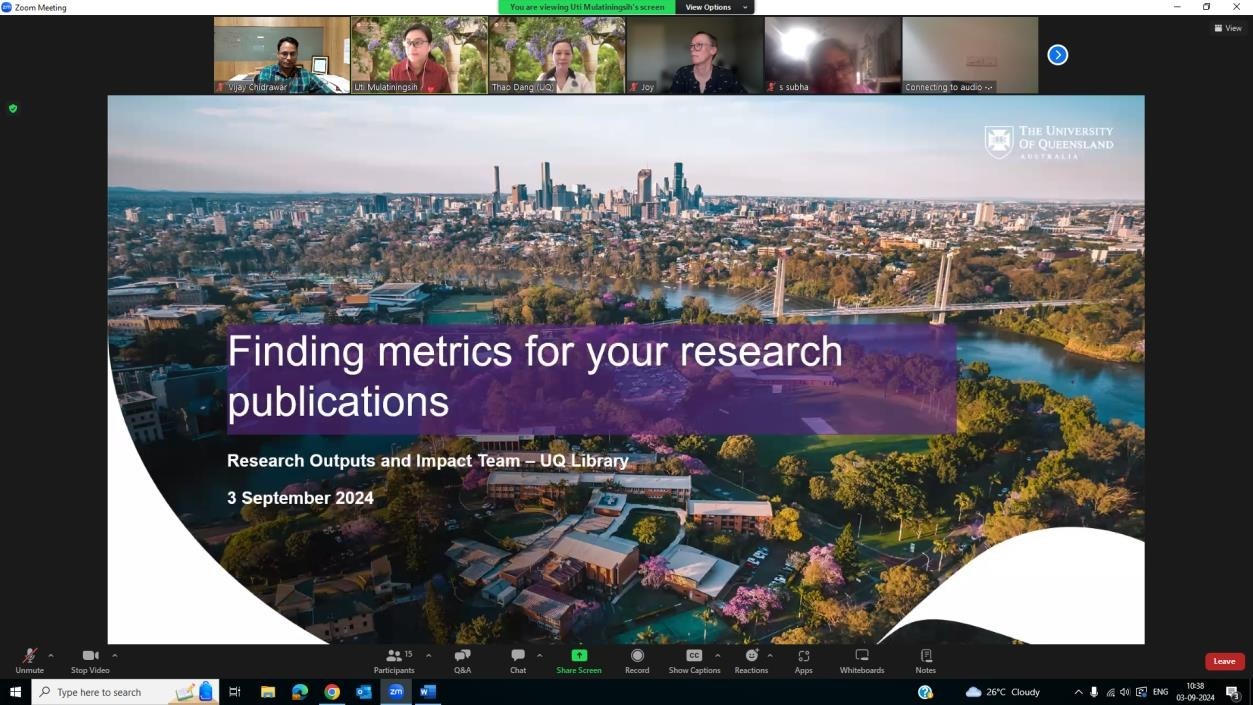Image resolution: width=1253 pixels, height=705 pixels.
Task: Open meeting Notes
Action: click(x=926, y=661)
